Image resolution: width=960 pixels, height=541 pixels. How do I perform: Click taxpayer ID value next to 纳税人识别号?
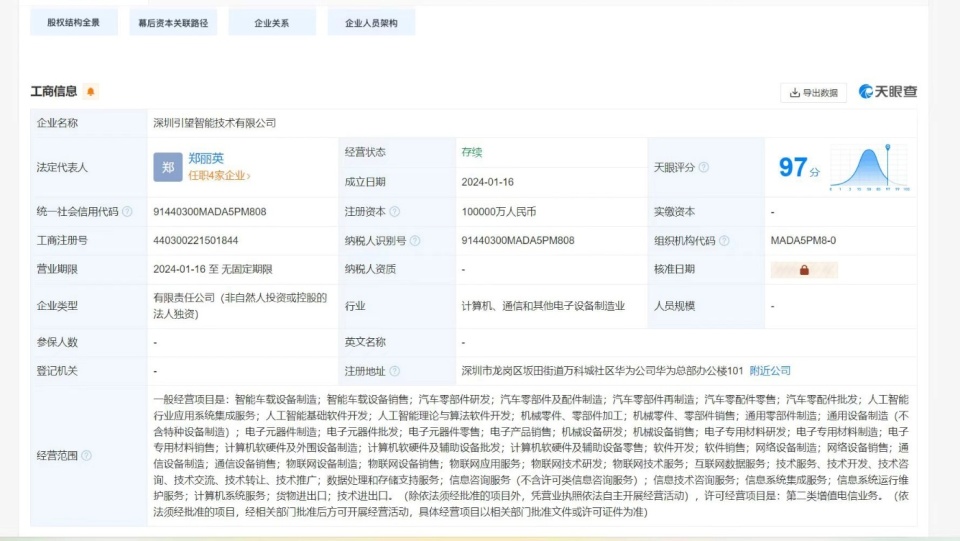[x=518, y=241]
